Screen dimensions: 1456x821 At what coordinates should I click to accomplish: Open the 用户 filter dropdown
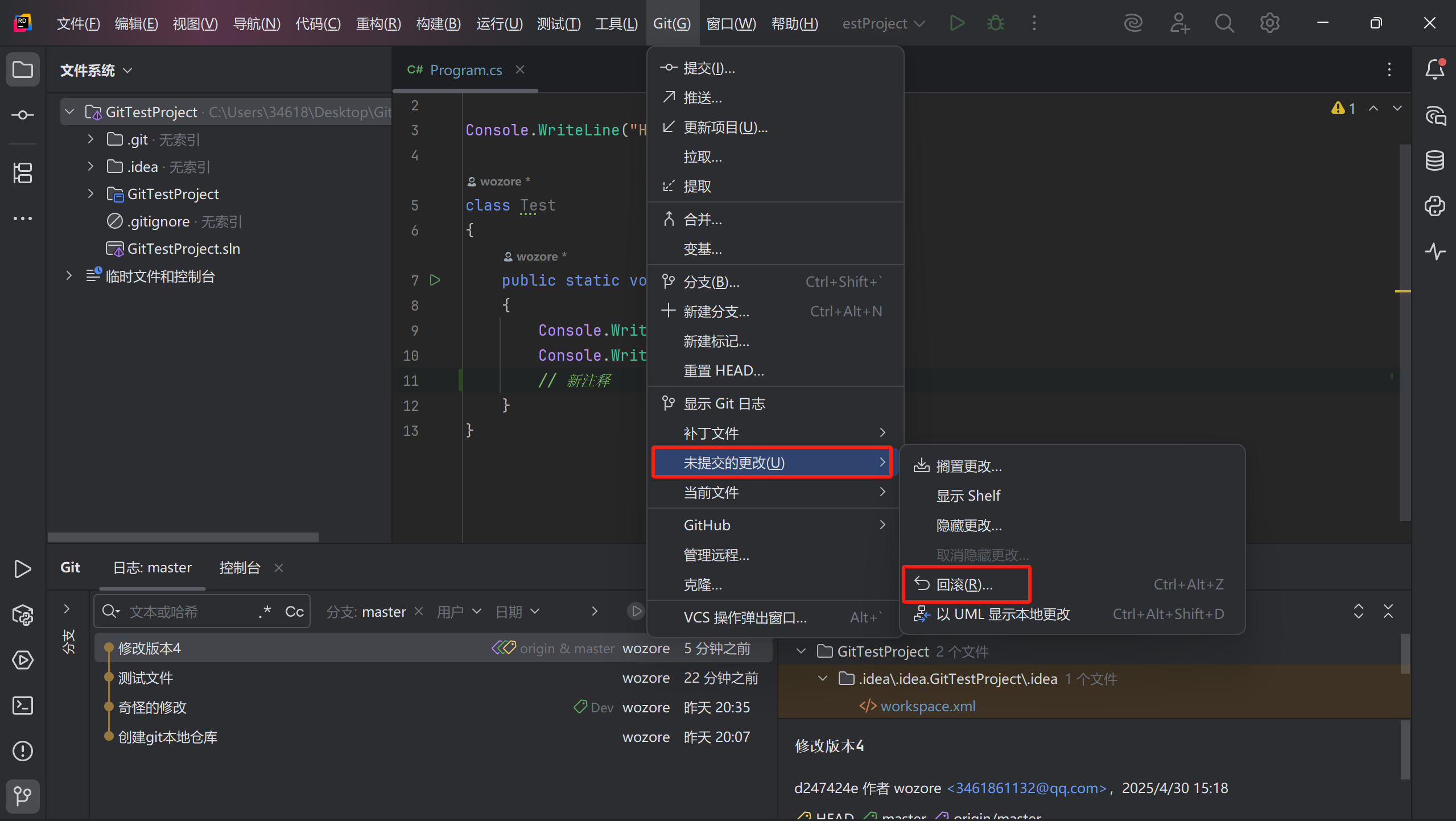[x=459, y=612]
